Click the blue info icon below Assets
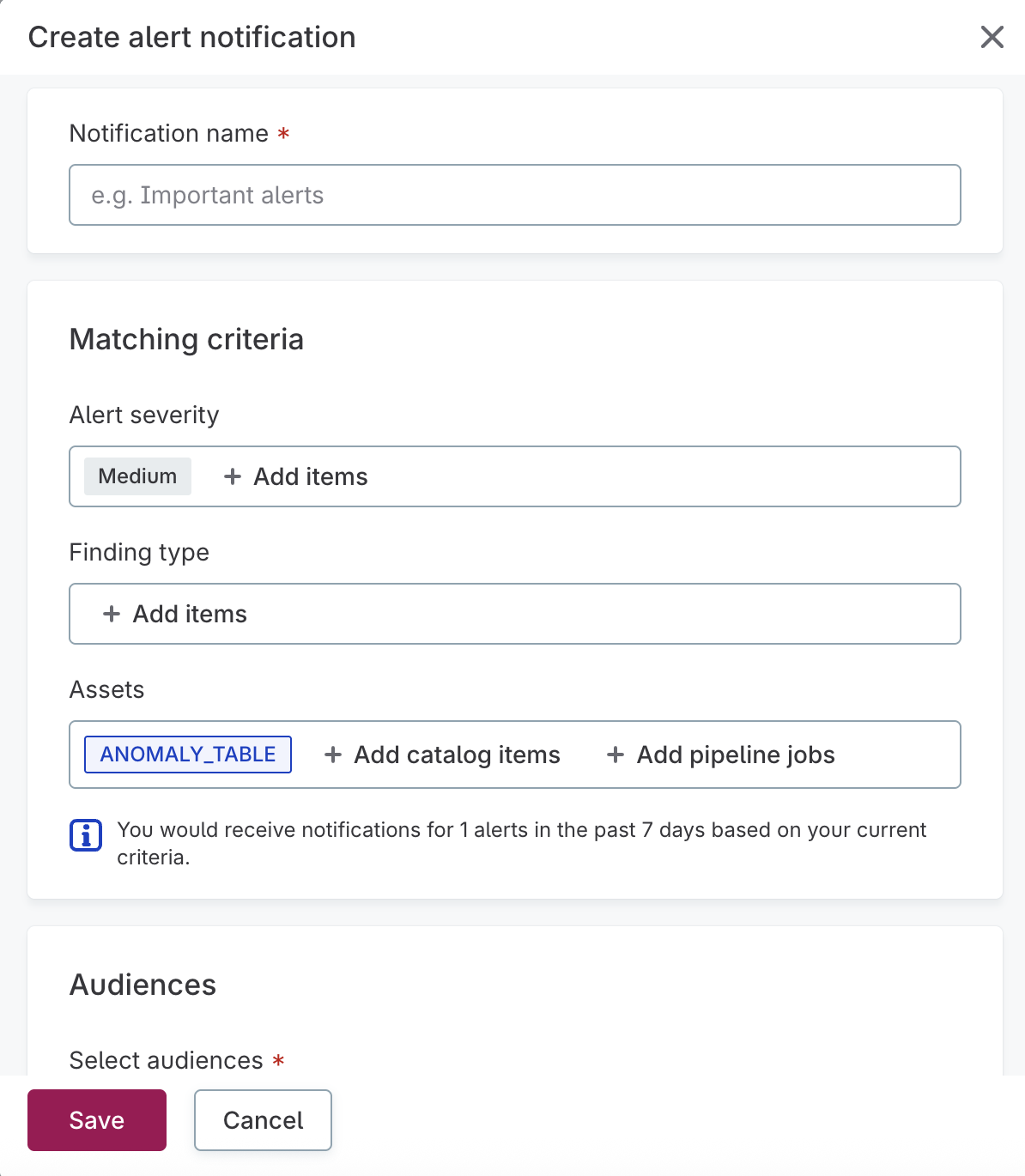Viewport: 1025px width, 1176px height. click(85, 835)
